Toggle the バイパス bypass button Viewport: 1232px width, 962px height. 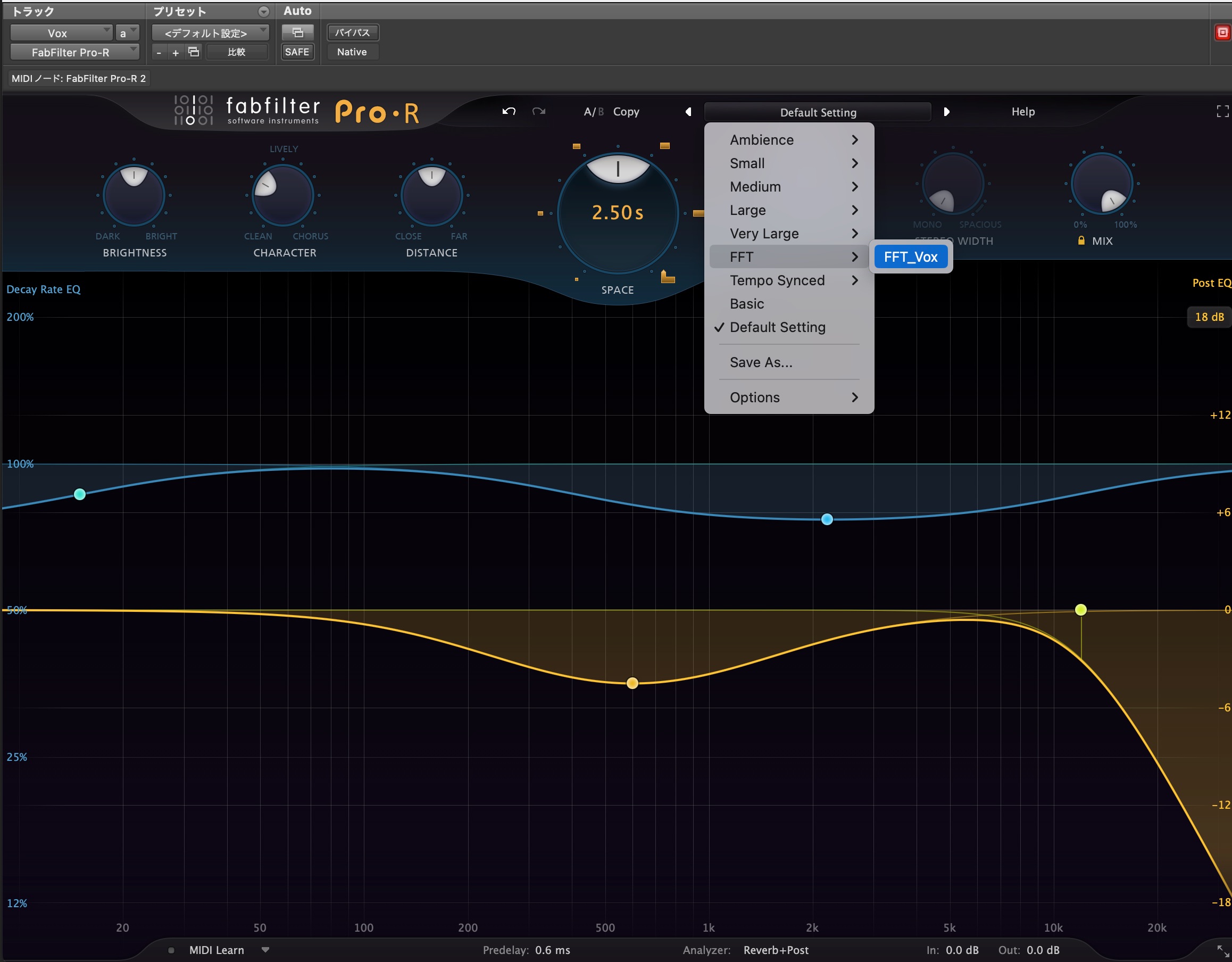tap(353, 33)
